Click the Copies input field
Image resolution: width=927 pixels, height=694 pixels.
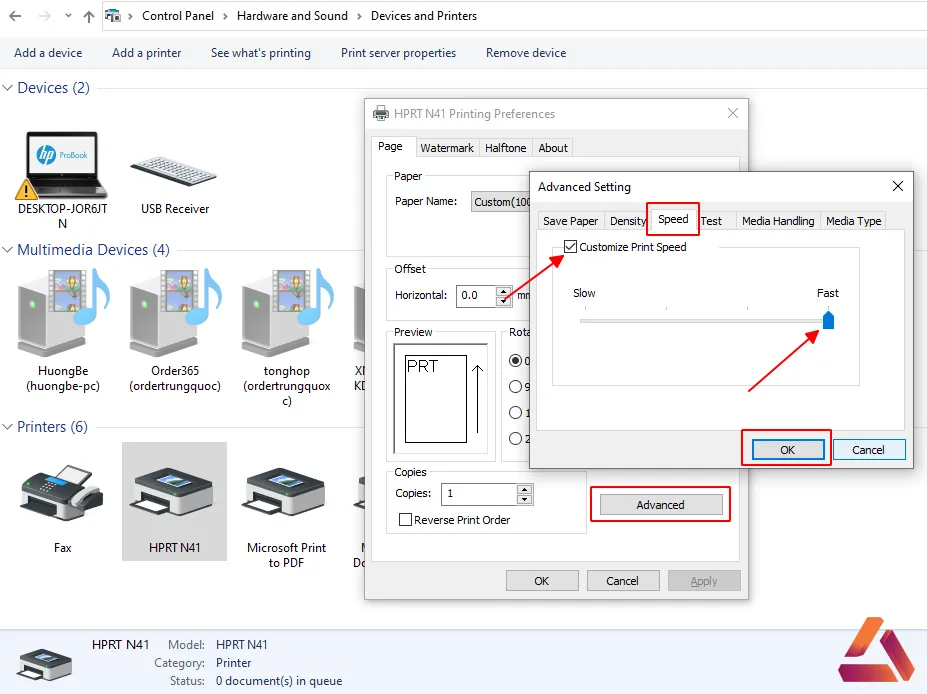(x=479, y=494)
